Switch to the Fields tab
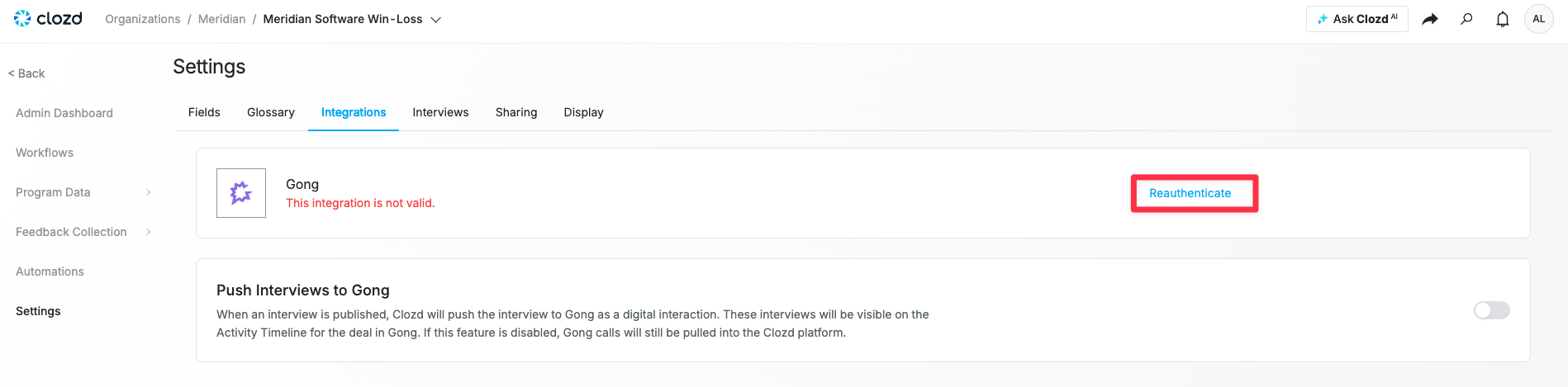The height and width of the screenshot is (387, 1568). 204,112
